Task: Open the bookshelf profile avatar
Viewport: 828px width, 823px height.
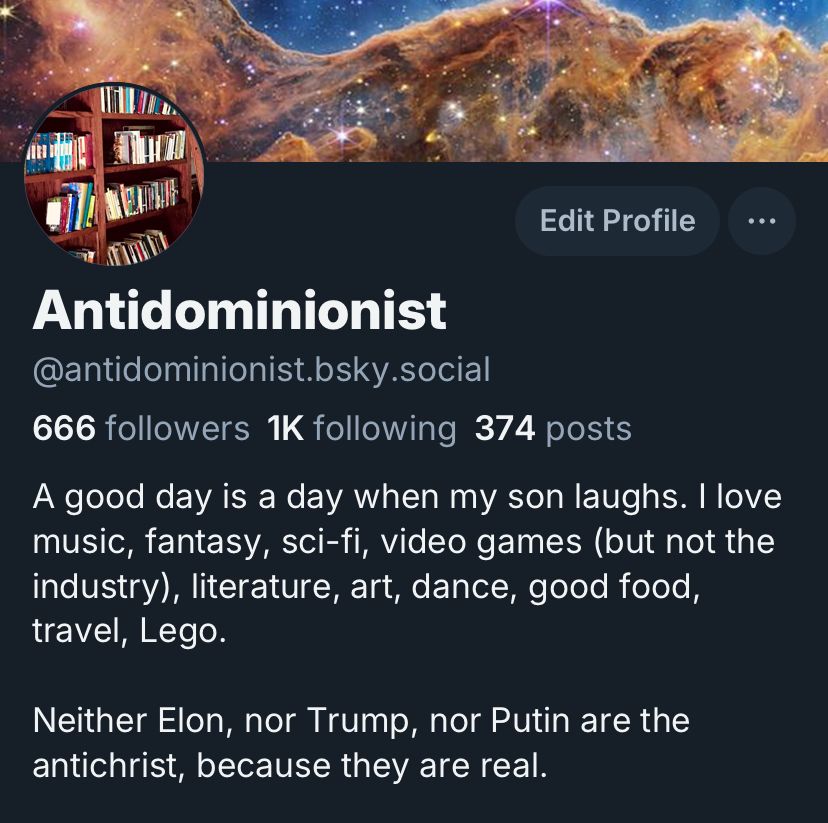Action: 115,174
